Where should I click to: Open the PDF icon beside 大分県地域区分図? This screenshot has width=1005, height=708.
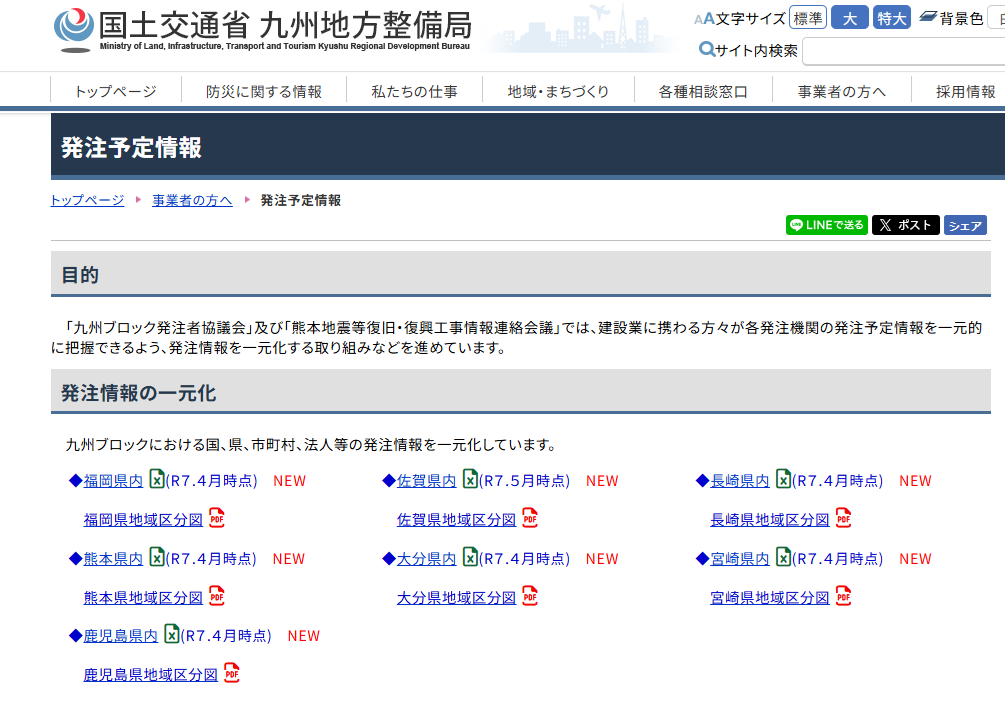[x=529, y=596]
